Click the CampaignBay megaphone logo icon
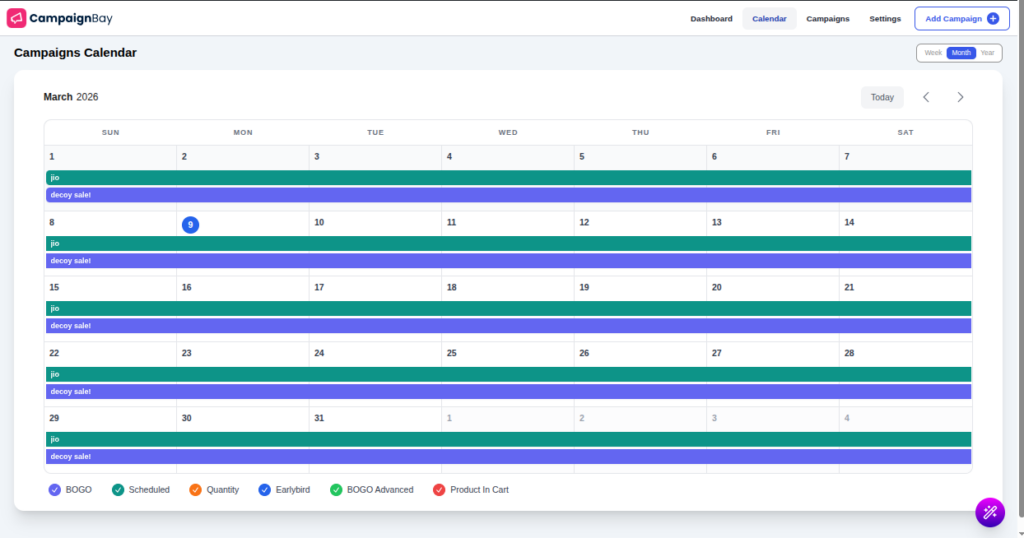1024x538 pixels. pyautogui.click(x=16, y=18)
